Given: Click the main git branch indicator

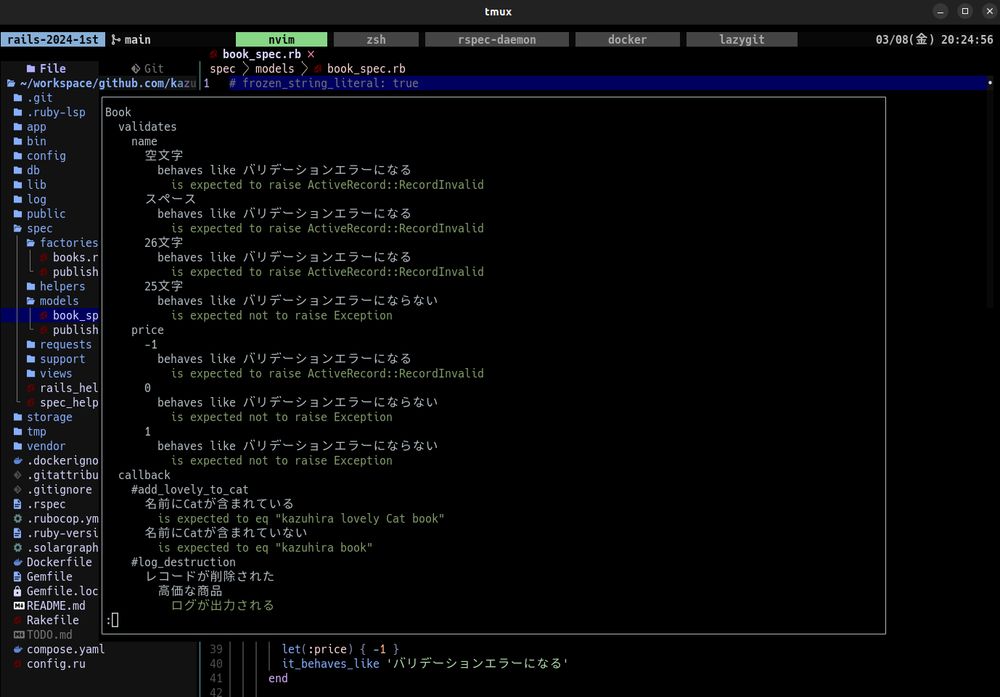Looking at the screenshot, I should [x=131, y=40].
